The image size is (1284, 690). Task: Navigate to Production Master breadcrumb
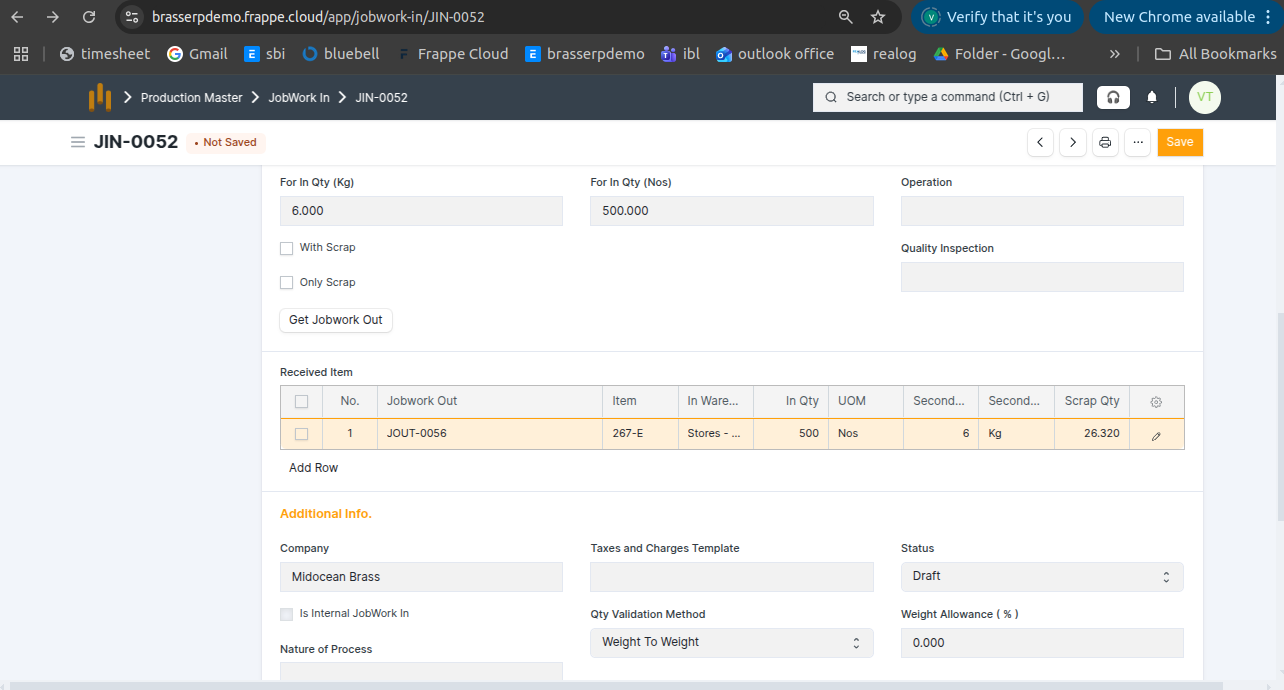click(x=191, y=98)
